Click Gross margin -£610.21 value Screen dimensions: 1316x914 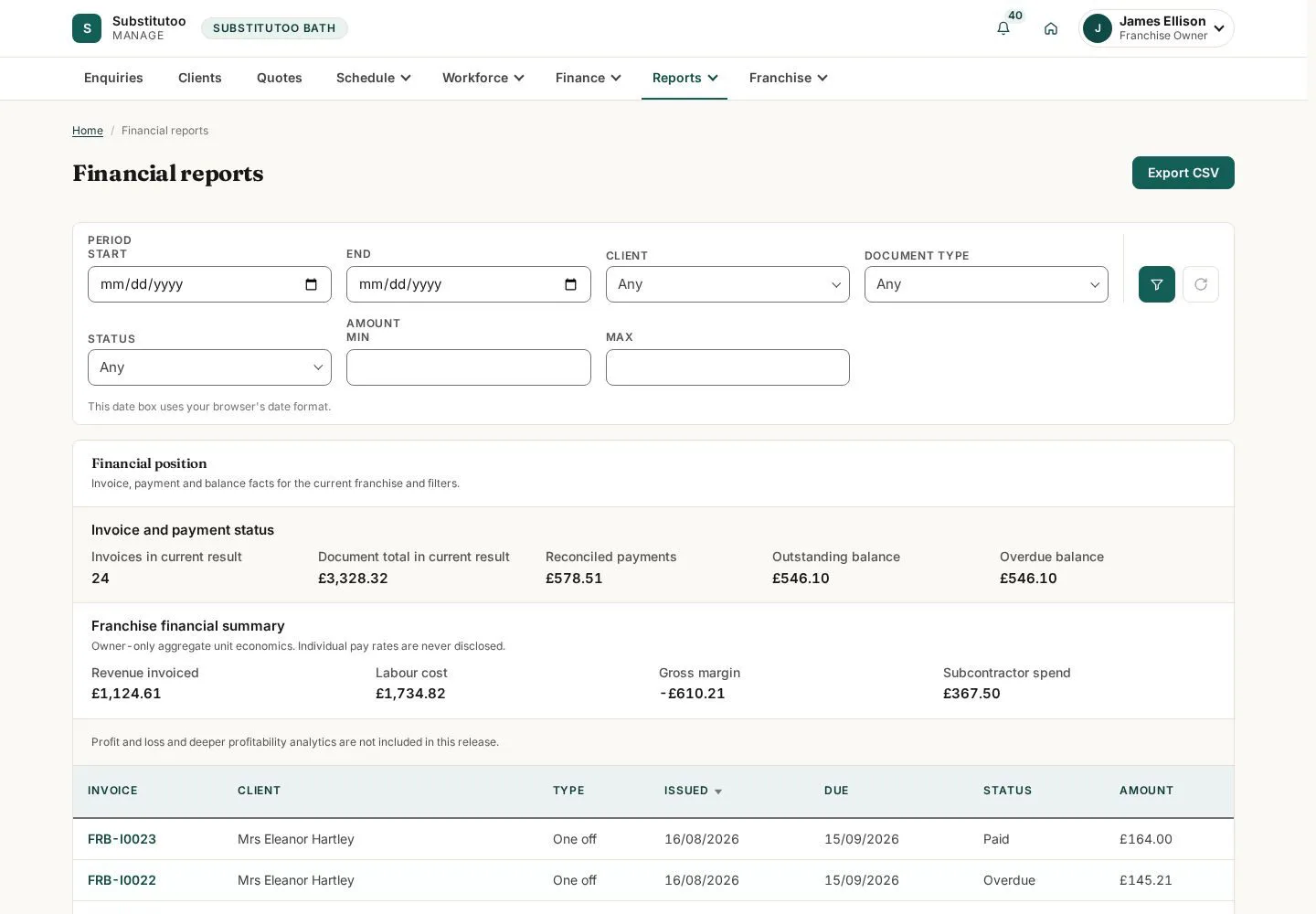pyautogui.click(x=692, y=694)
